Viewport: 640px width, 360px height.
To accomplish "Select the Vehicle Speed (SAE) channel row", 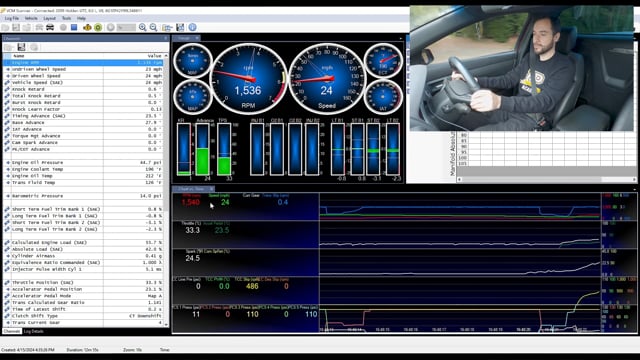I will click(83, 82).
